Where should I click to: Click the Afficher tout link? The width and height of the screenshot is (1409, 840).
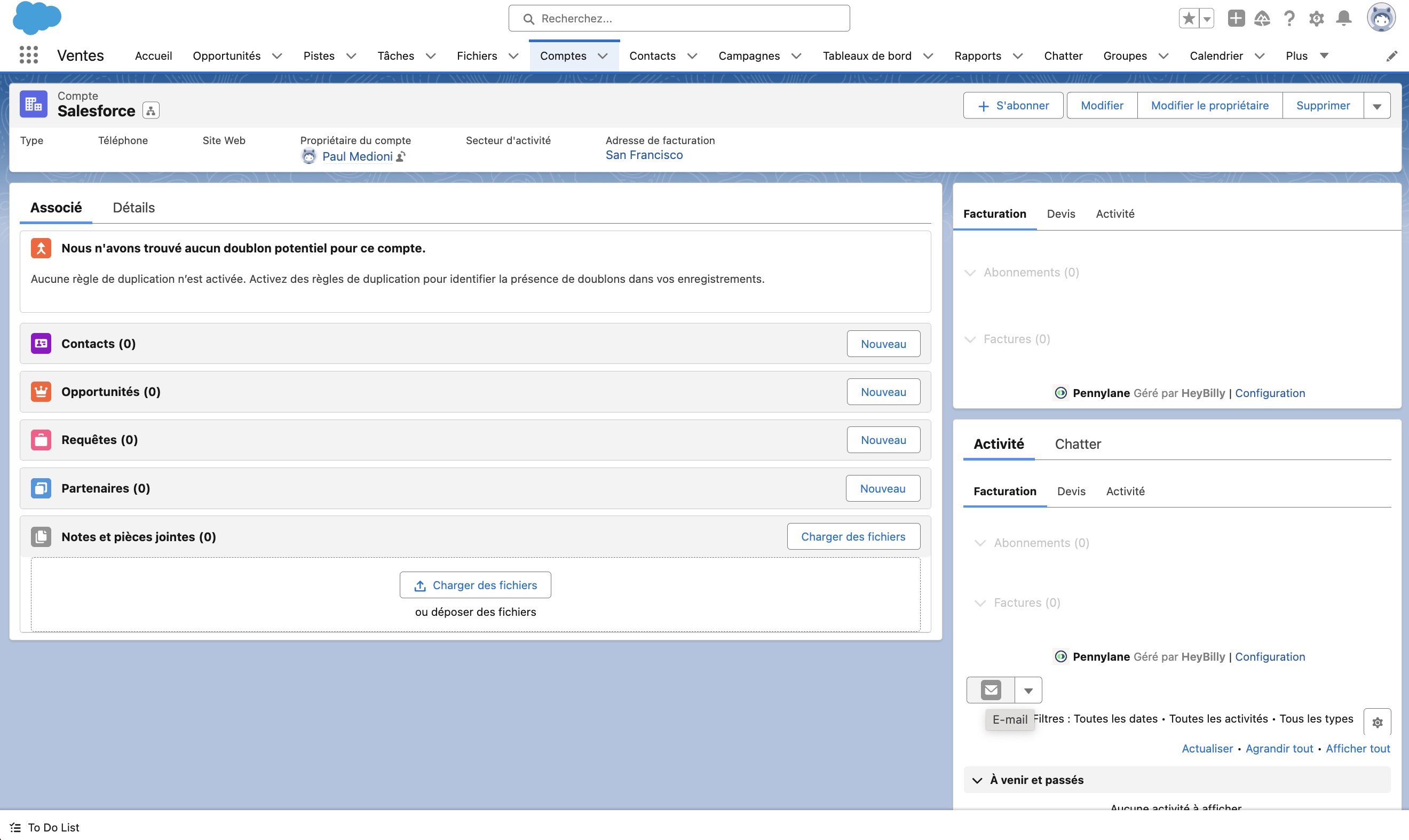point(1357,749)
